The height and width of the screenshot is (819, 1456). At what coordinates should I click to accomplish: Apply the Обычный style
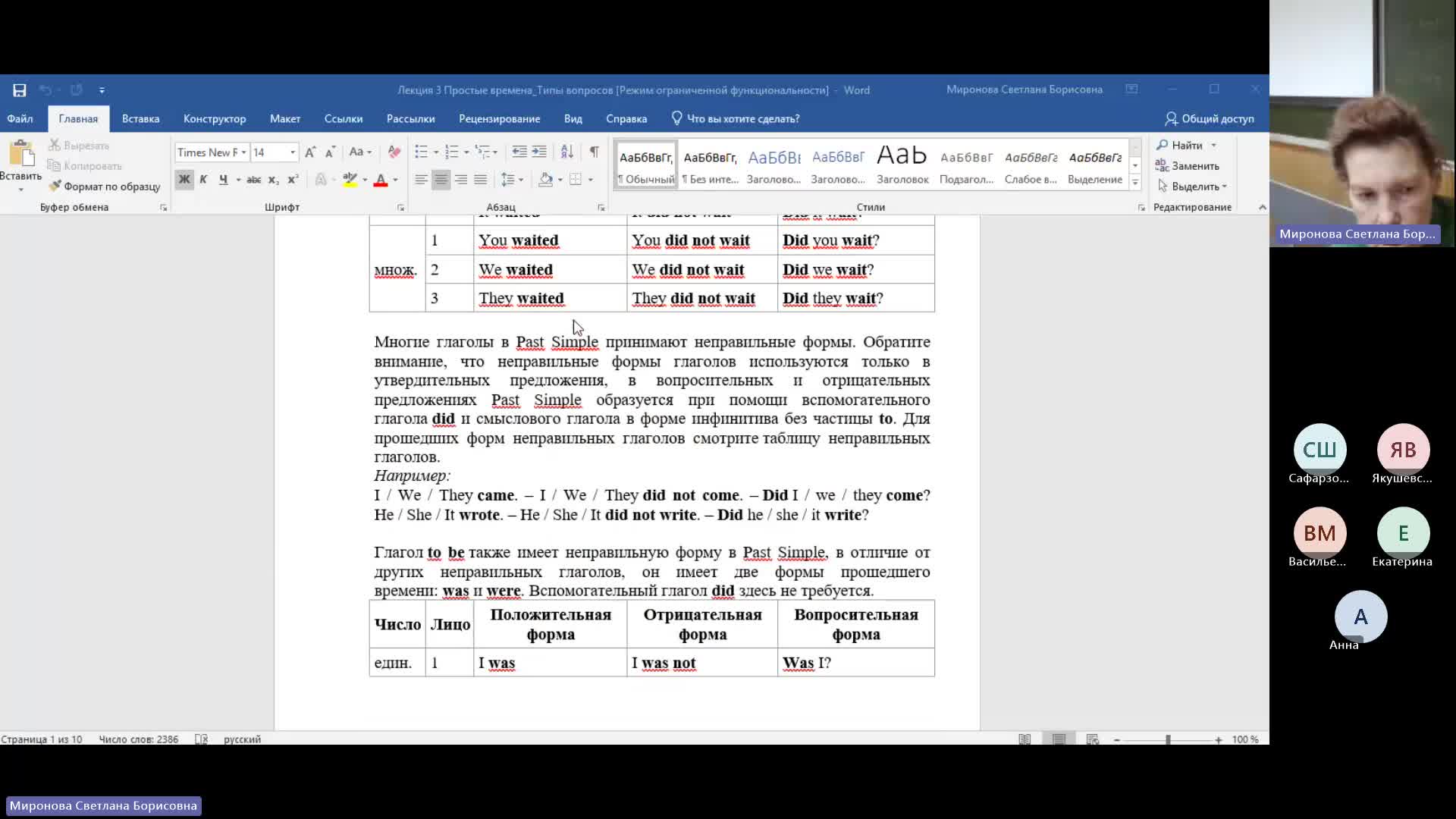pos(646,166)
